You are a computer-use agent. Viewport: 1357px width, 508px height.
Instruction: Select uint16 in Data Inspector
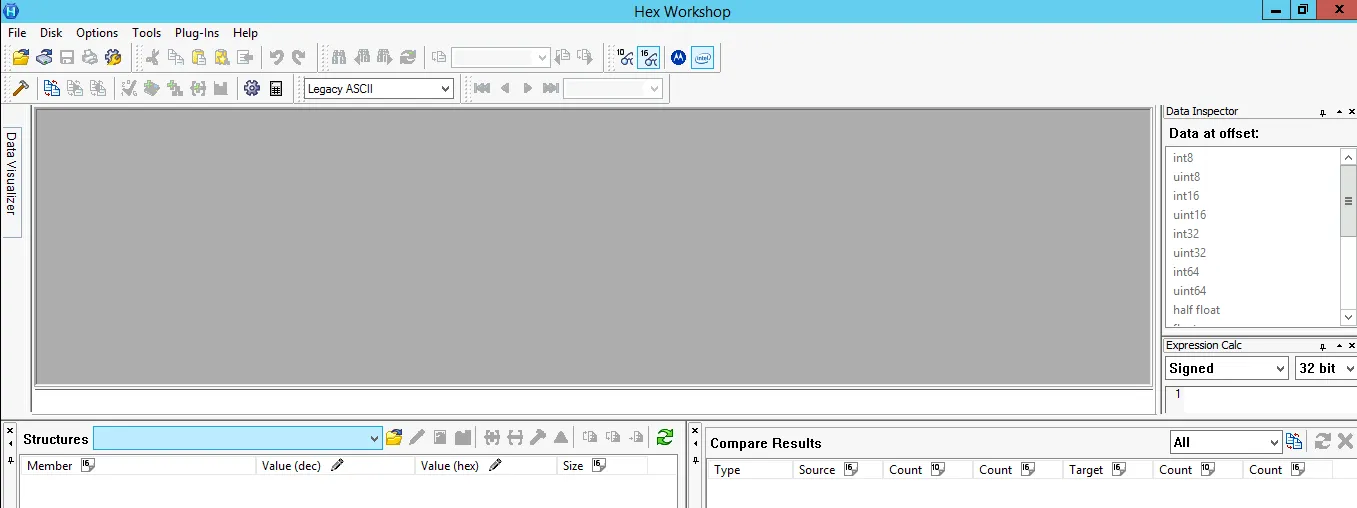coord(1190,215)
